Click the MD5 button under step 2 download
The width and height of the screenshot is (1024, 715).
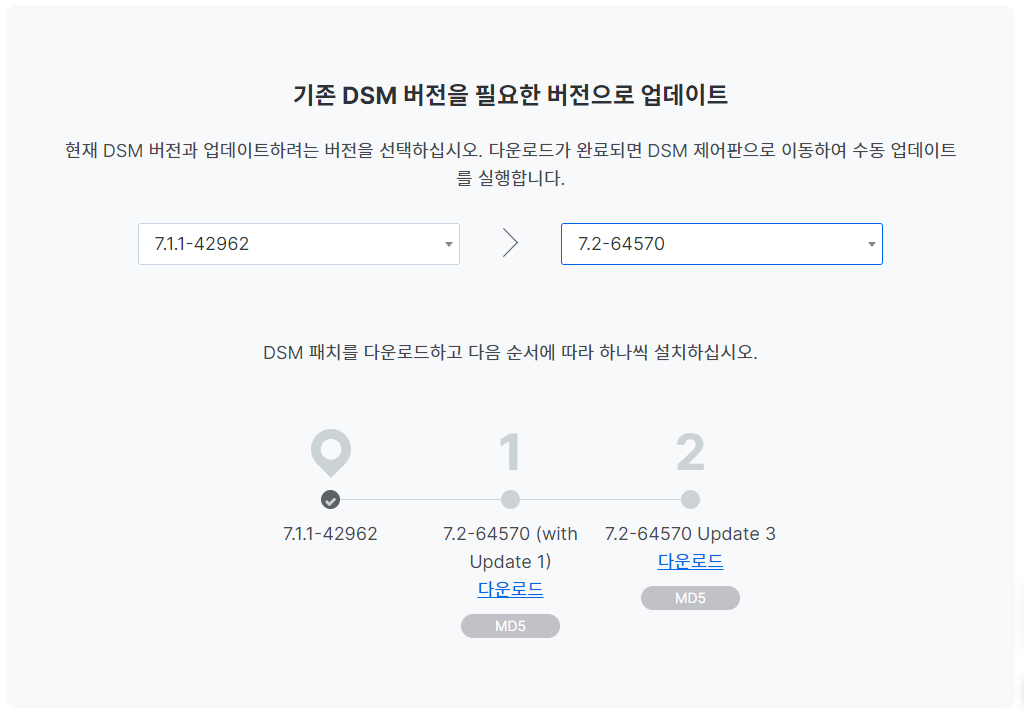690,597
